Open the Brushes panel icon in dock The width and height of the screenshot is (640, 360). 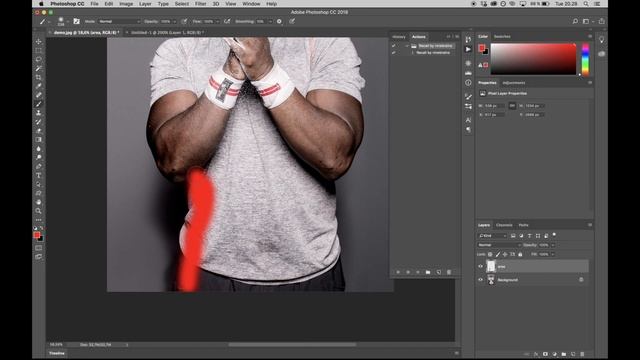click(468, 96)
